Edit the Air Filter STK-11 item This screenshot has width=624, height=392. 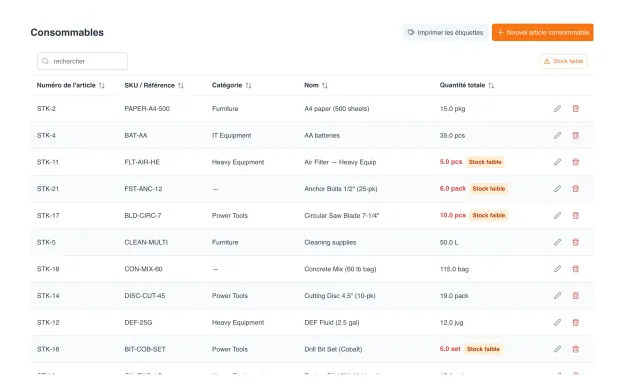[557, 162]
